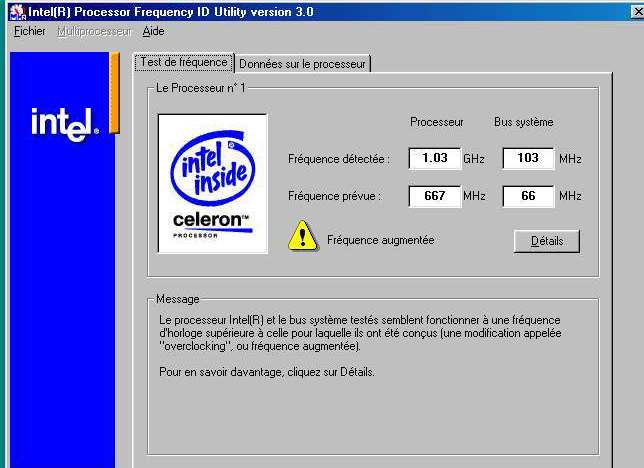Viewport: 644px width, 468px height.
Task: Click the detected bus frequency 103 field
Action: coord(528,158)
